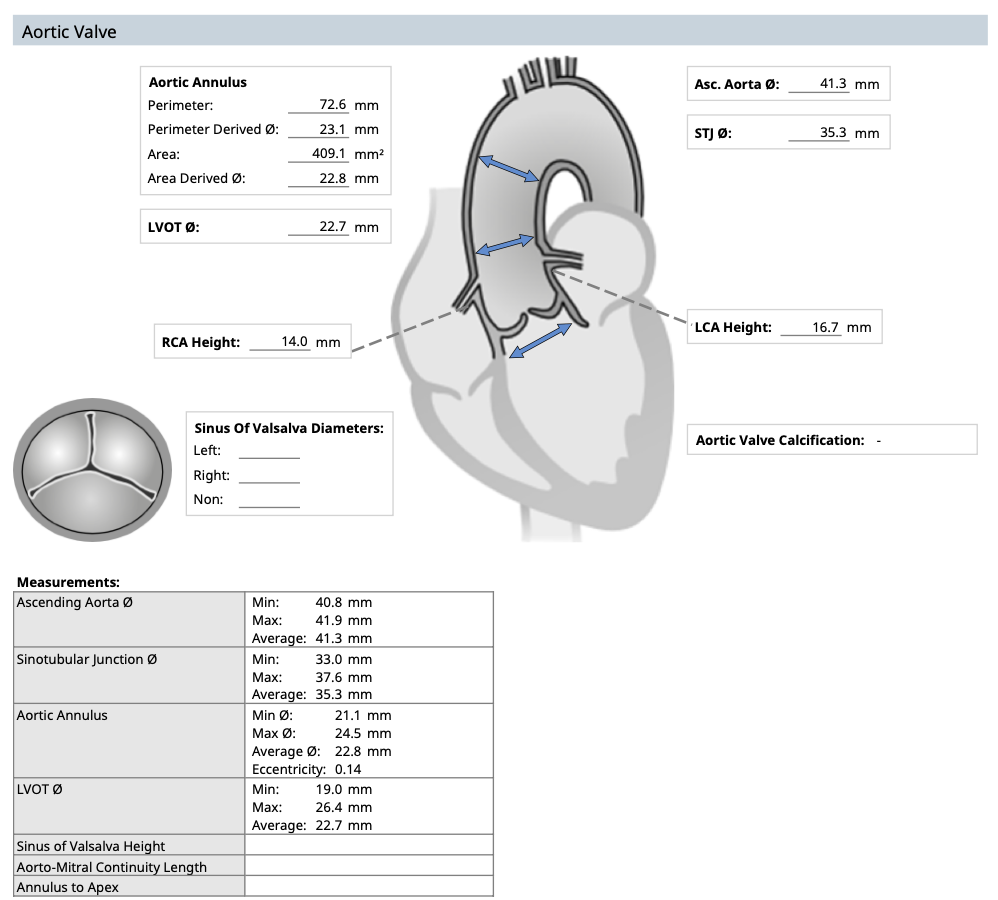The height and width of the screenshot is (900, 998).
Task: Click the blue ascending aorta diameter arrow
Action: 508,168
